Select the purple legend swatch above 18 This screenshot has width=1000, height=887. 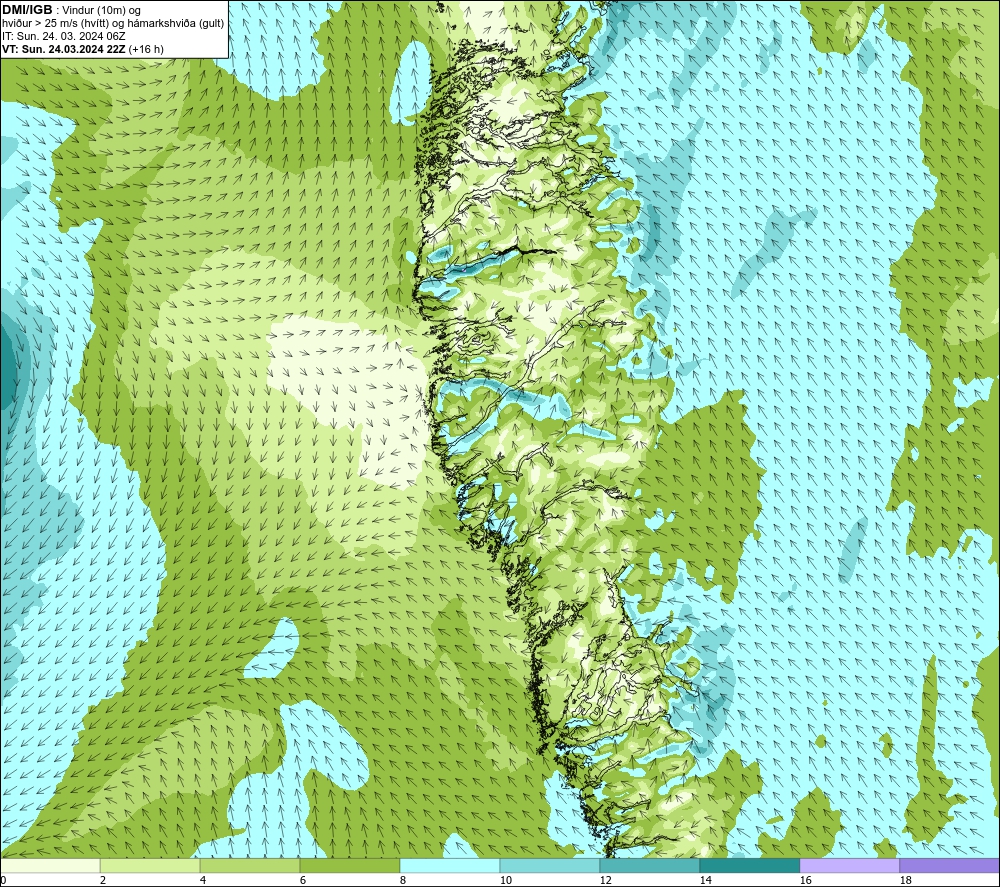[x=949, y=865]
